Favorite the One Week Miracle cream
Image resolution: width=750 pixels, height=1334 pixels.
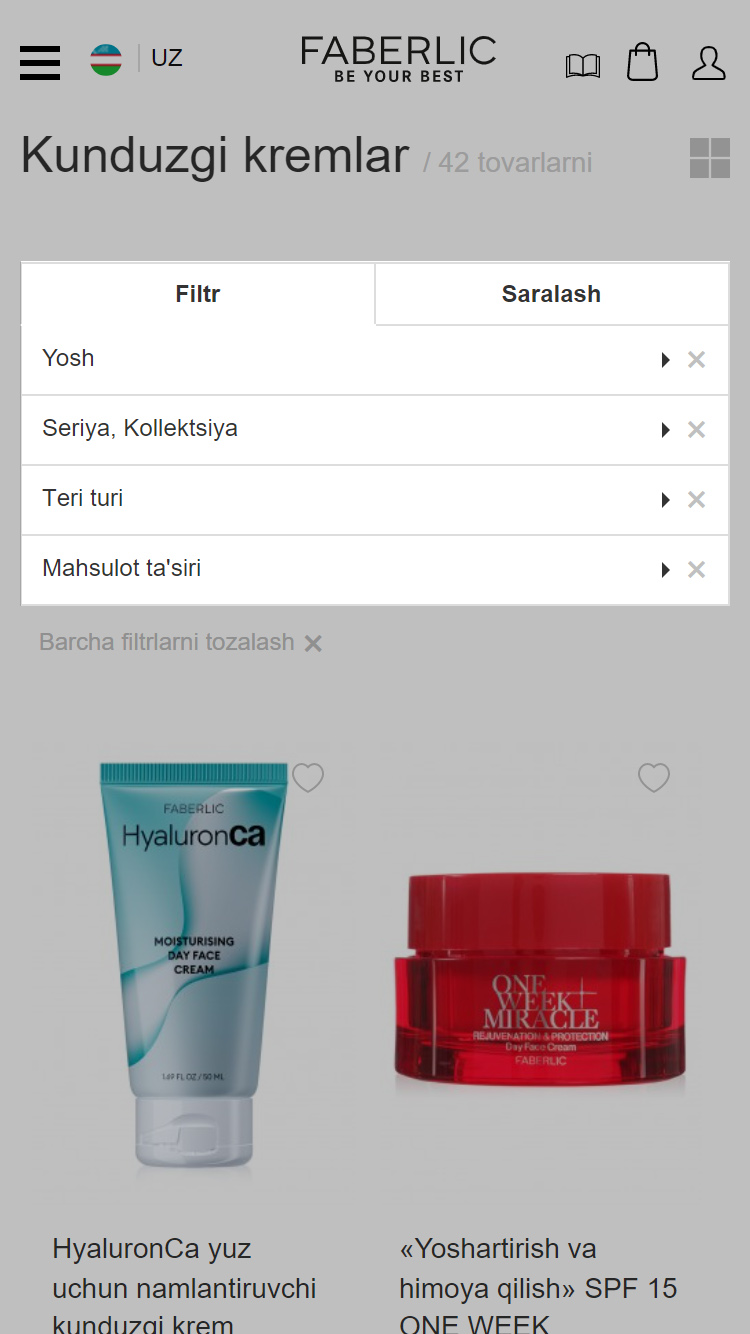click(654, 778)
